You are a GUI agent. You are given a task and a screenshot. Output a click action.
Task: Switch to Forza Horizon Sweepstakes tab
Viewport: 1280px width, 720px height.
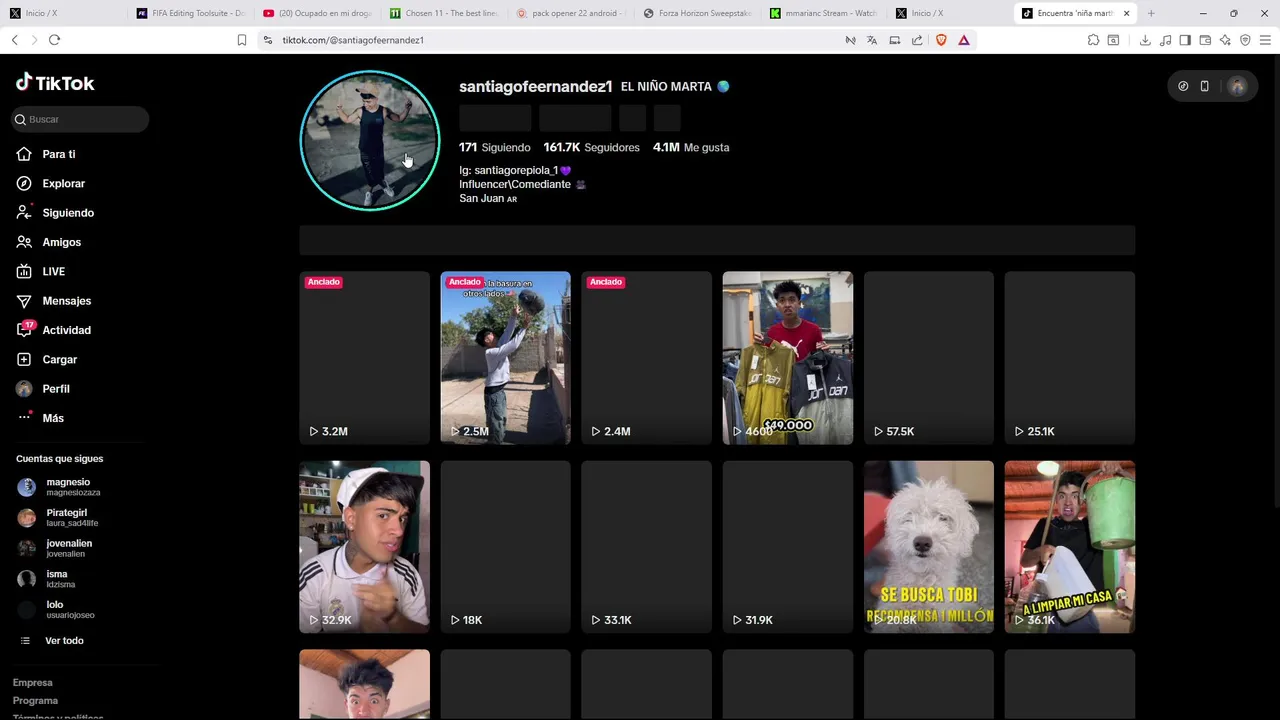point(698,13)
